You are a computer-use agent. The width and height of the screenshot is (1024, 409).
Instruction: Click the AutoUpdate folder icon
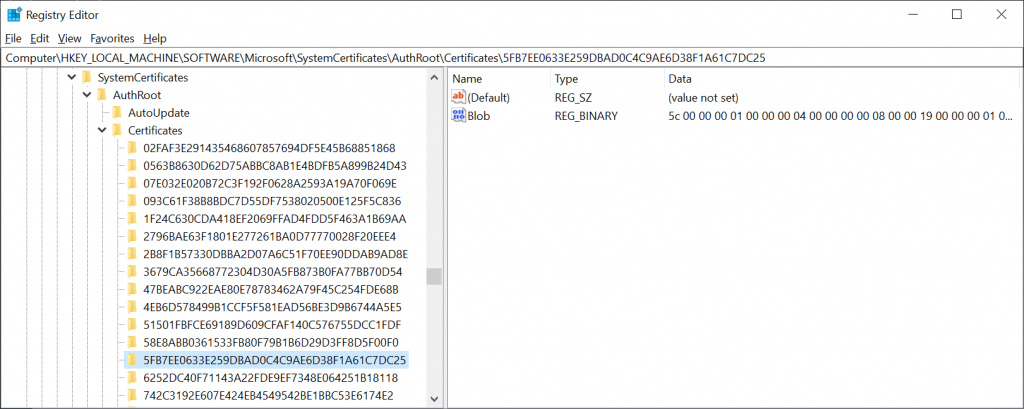point(116,113)
